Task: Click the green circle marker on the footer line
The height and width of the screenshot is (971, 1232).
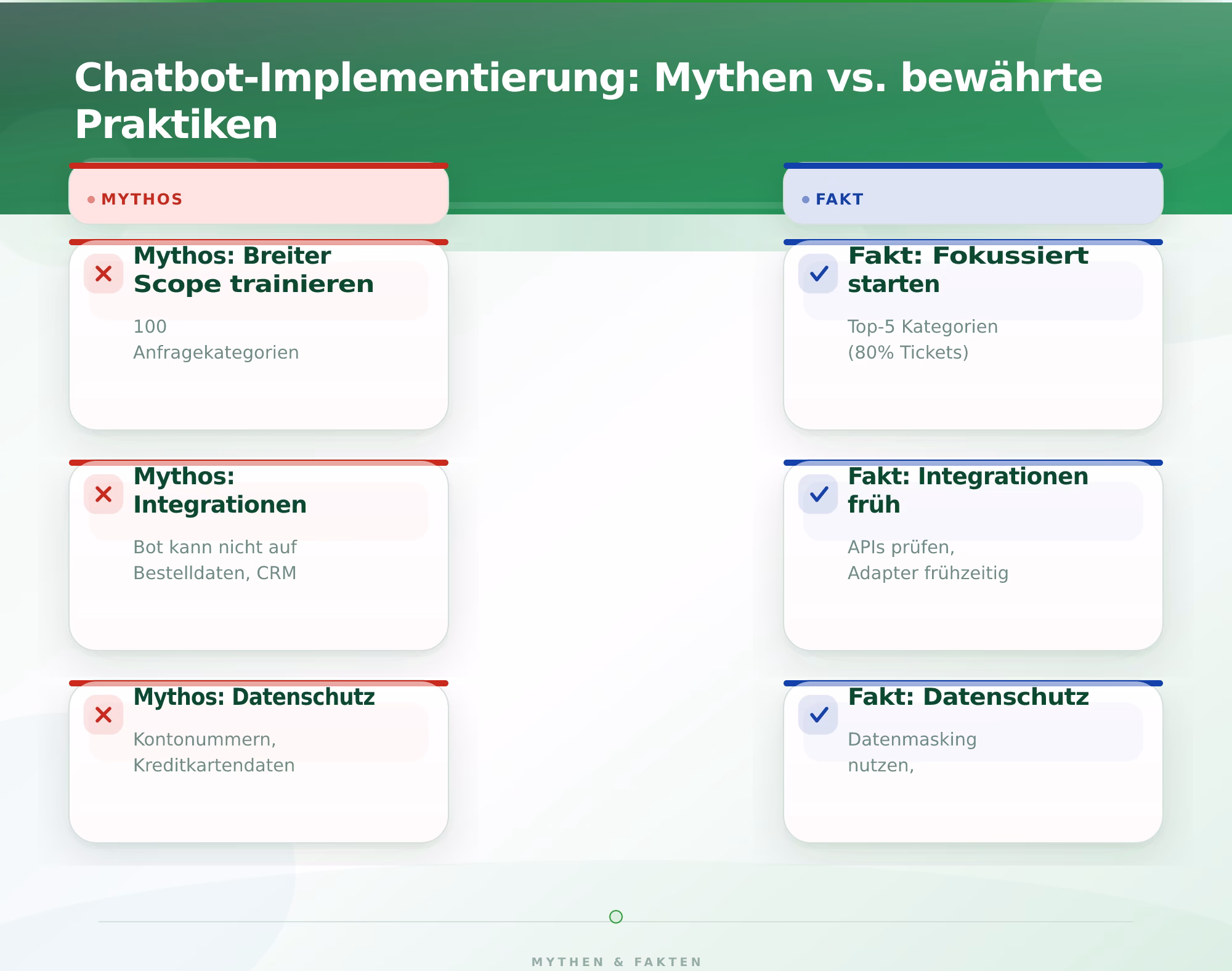Action: pyautogui.click(x=616, y=917)
